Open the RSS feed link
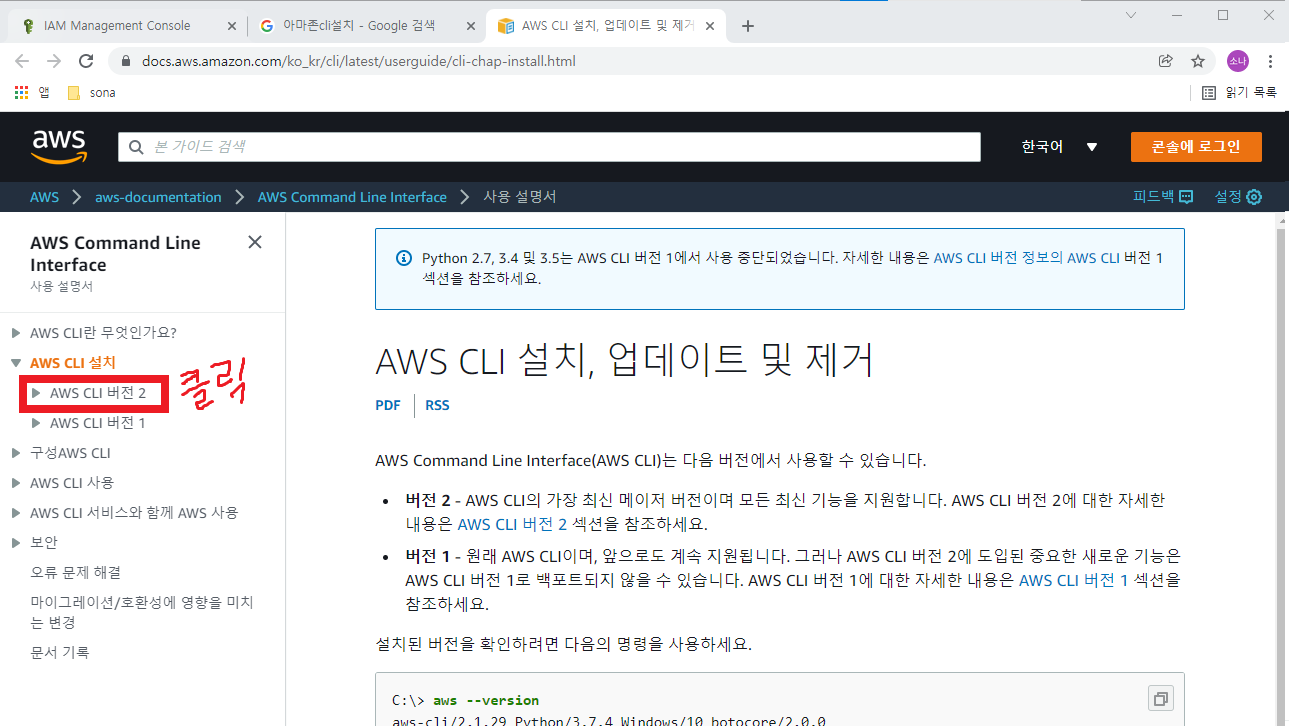1289x726 pixels. (437, 405)
